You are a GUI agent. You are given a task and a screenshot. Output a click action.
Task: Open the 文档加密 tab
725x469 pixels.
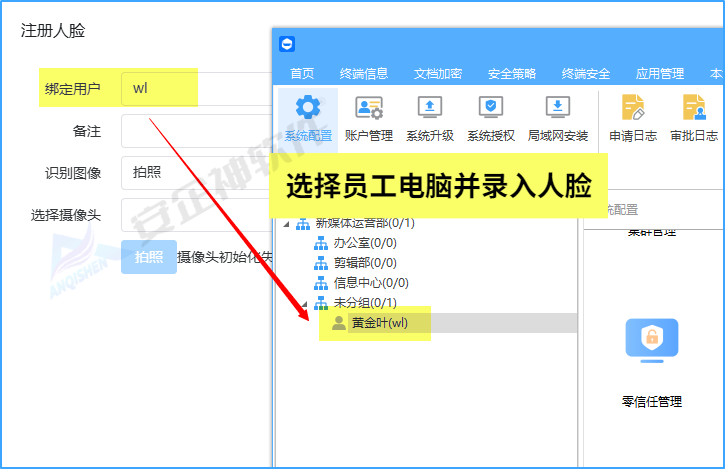pos(438,74)
